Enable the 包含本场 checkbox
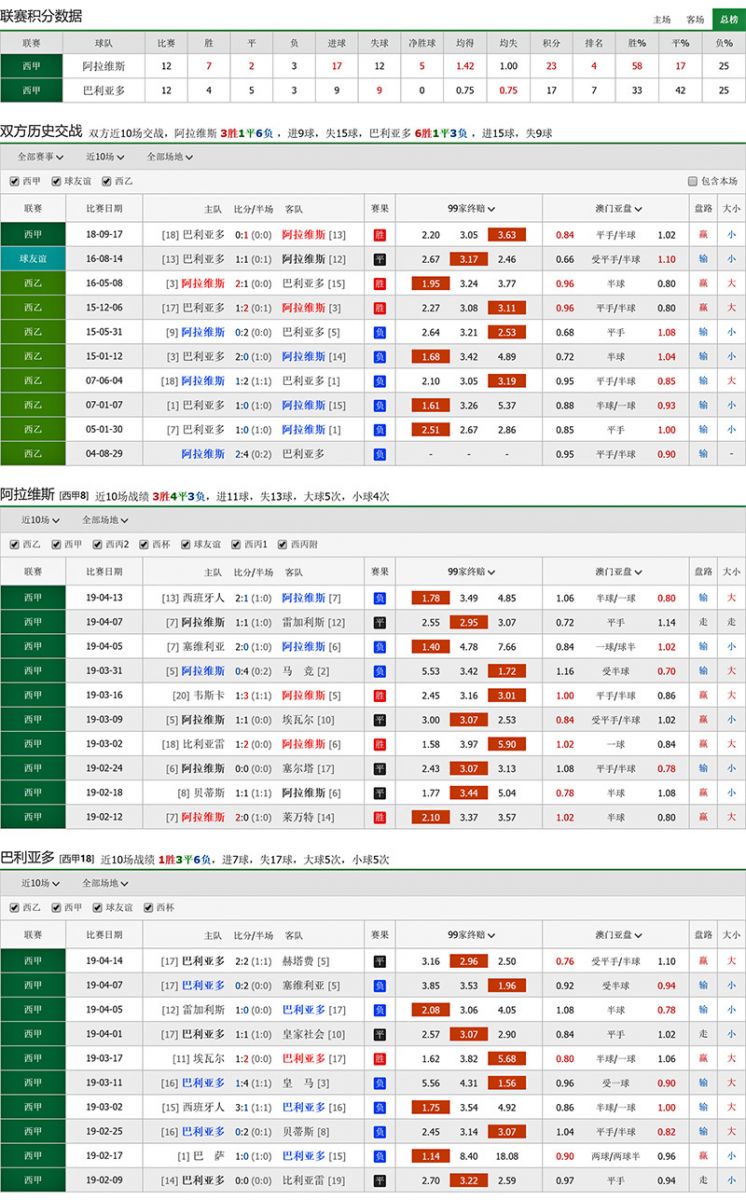Image resolution: width=746 pixels, height=1200 pixels. tap(692, 181)
